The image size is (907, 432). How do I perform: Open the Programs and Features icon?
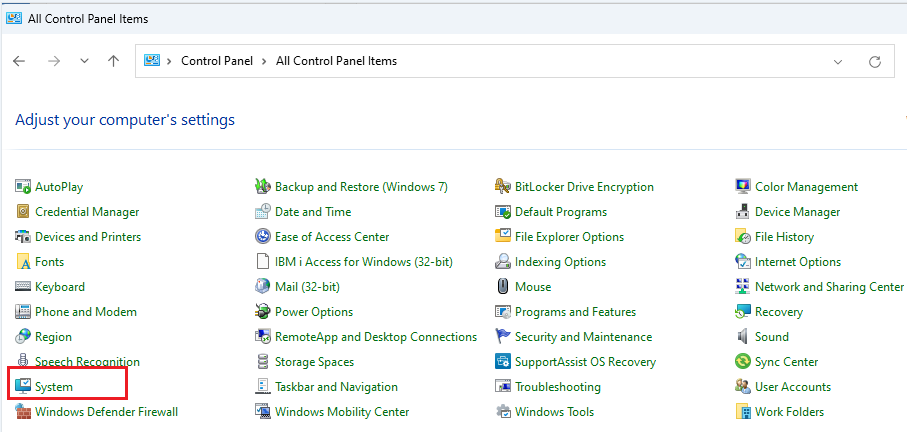click(503, 312)
